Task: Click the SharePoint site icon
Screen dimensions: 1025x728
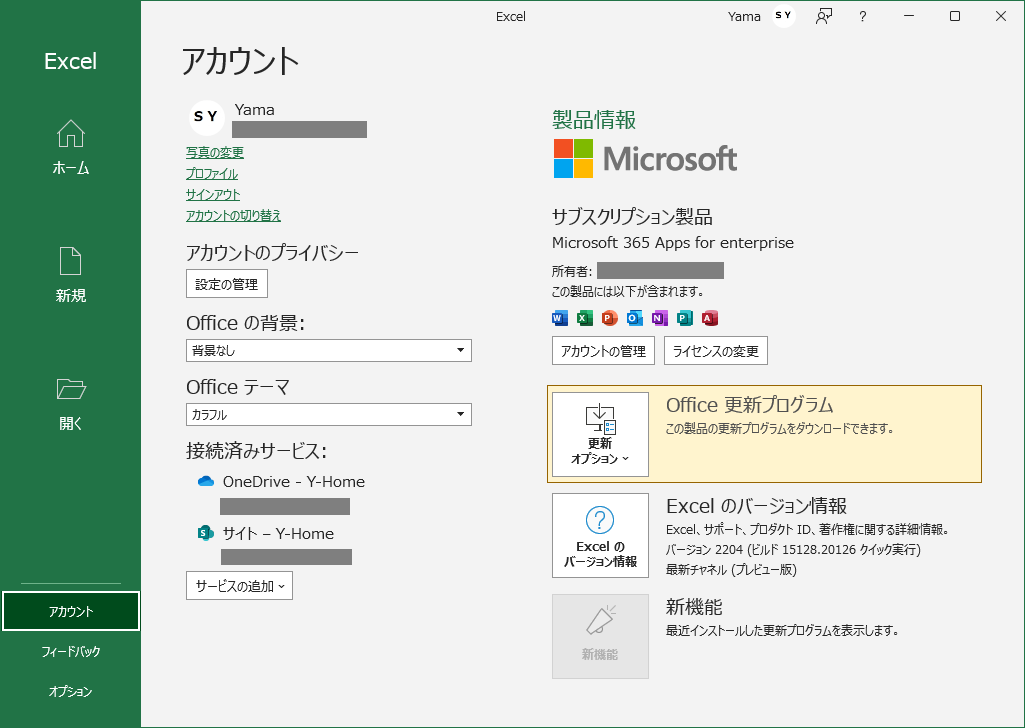Action: pyautogui.click(x=206, y=533)
